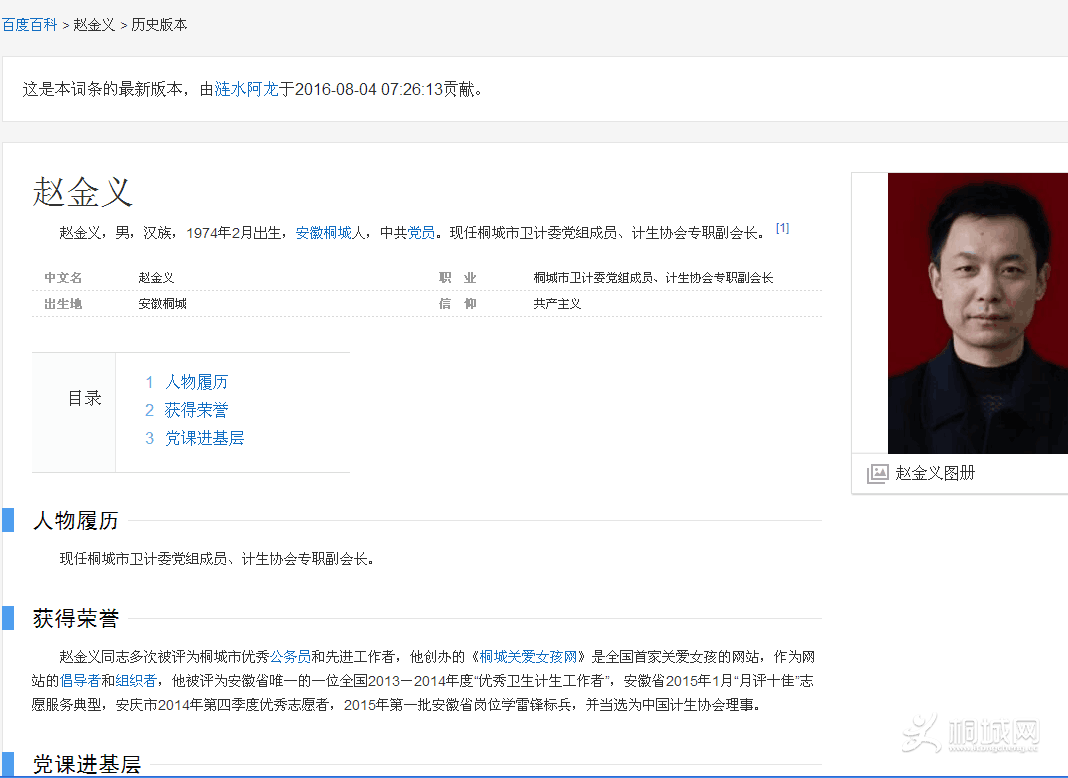Click the 获得荣誉 section heading
The height and width of the screenshot is (778, 1068).
pos(76,619)
